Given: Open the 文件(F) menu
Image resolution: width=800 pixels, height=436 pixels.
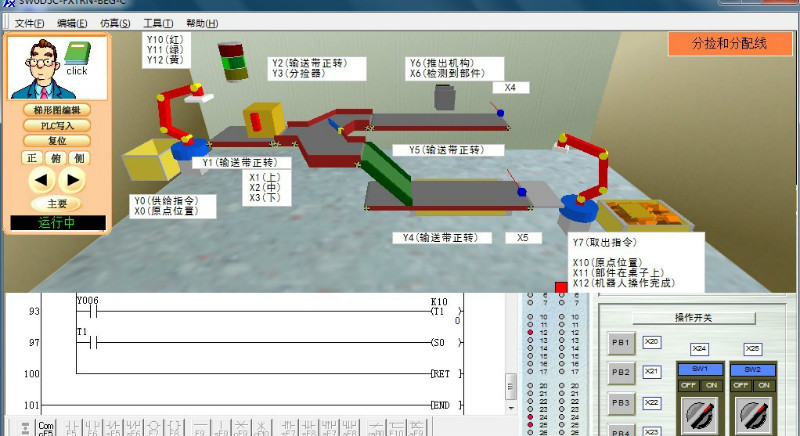Looking at the screenshot, I should 29,22.
